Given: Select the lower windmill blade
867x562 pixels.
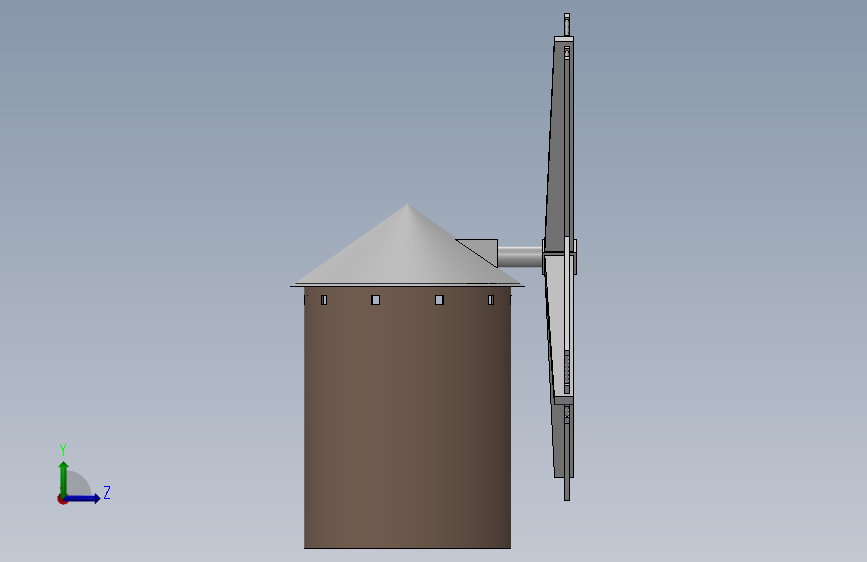Looking at the screenshot, I should click(x=560, y=365).
